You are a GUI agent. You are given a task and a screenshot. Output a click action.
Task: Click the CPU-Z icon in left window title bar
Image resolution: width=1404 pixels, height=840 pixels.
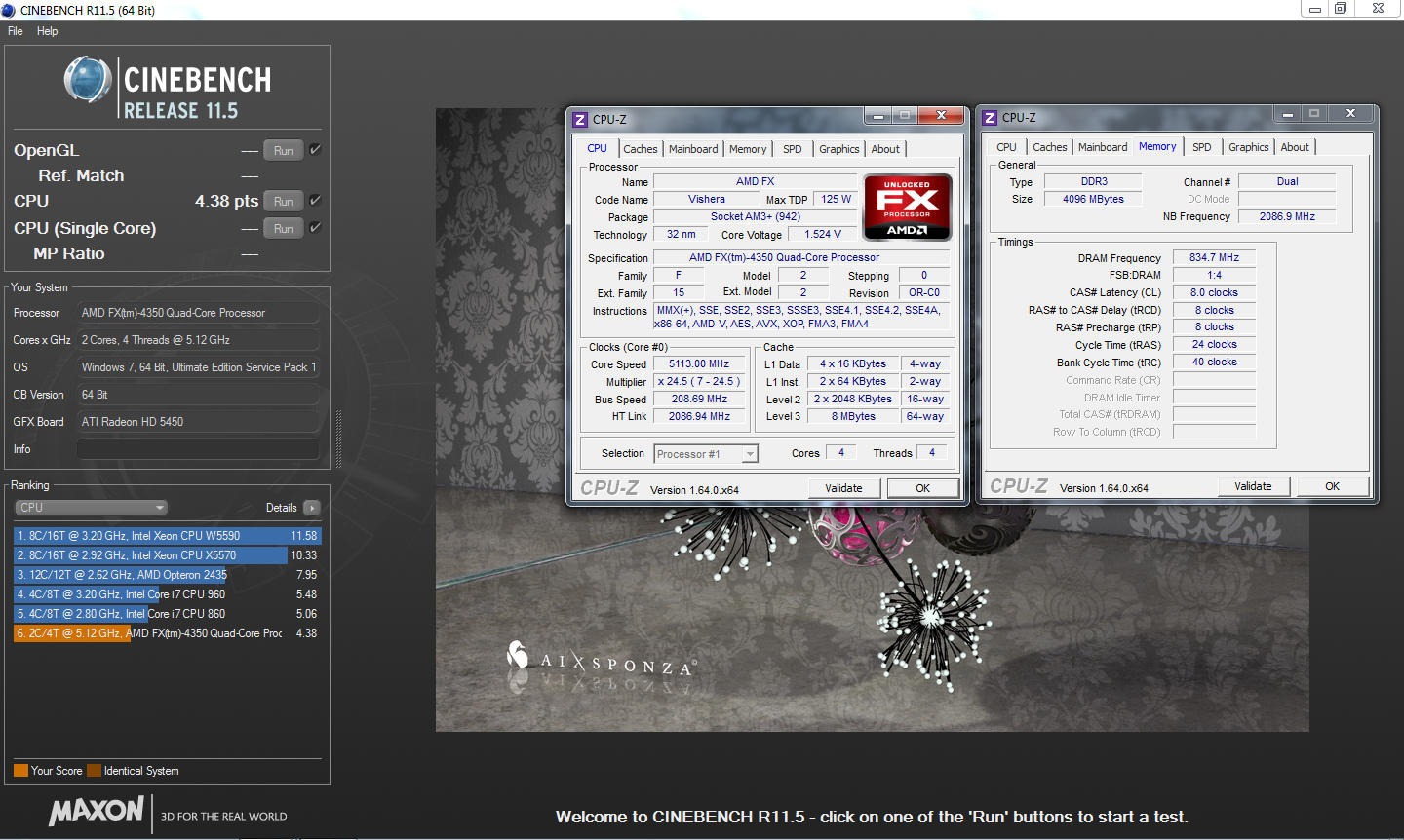580,119
